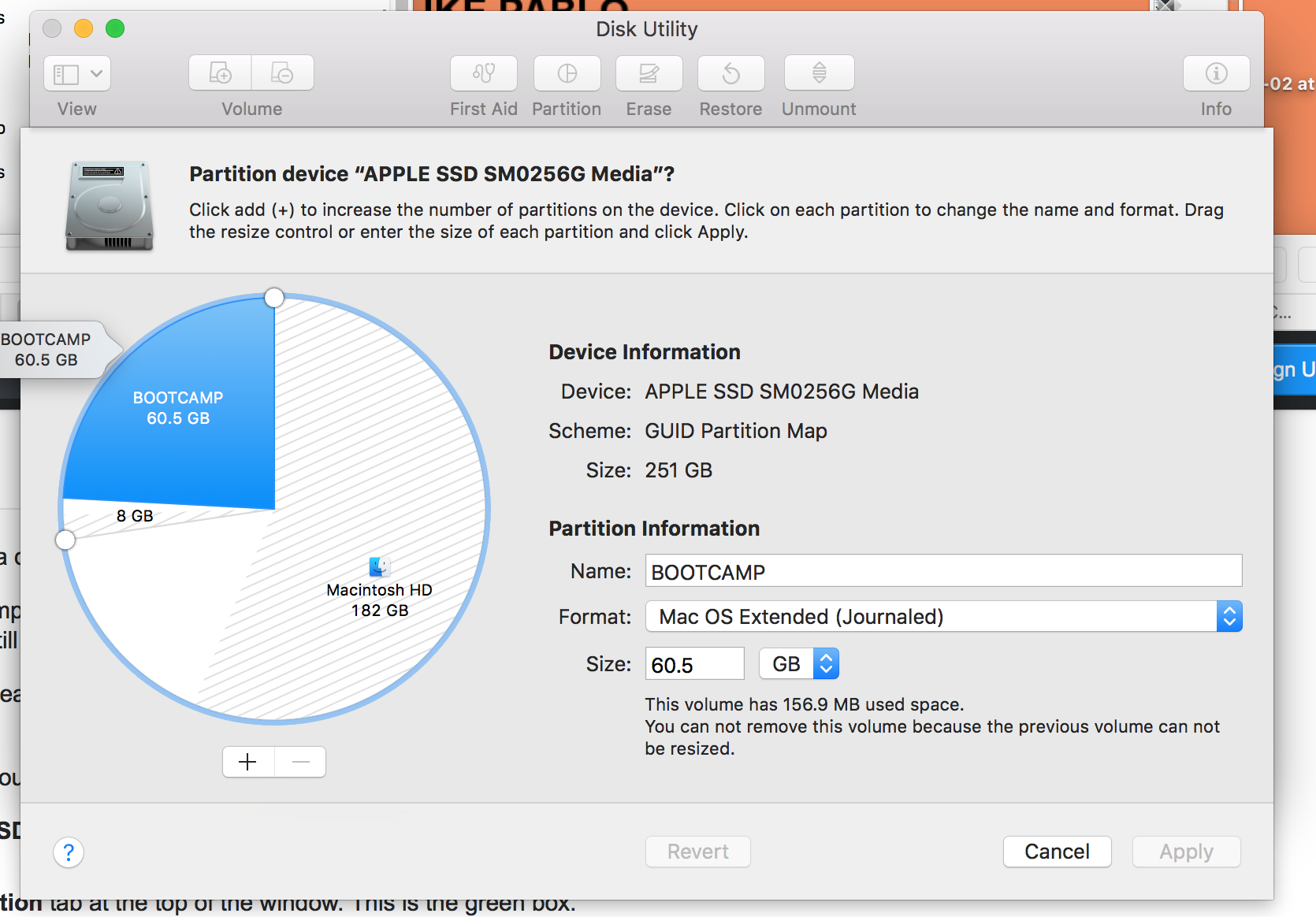The height and width of the screenshot is (917, 1316).
Task: Click the top resize handle on pie chart
Action: 274,297
